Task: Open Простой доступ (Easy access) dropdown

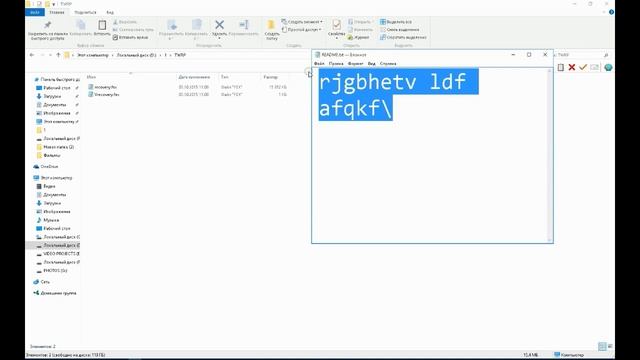Action: click(301, 29)
